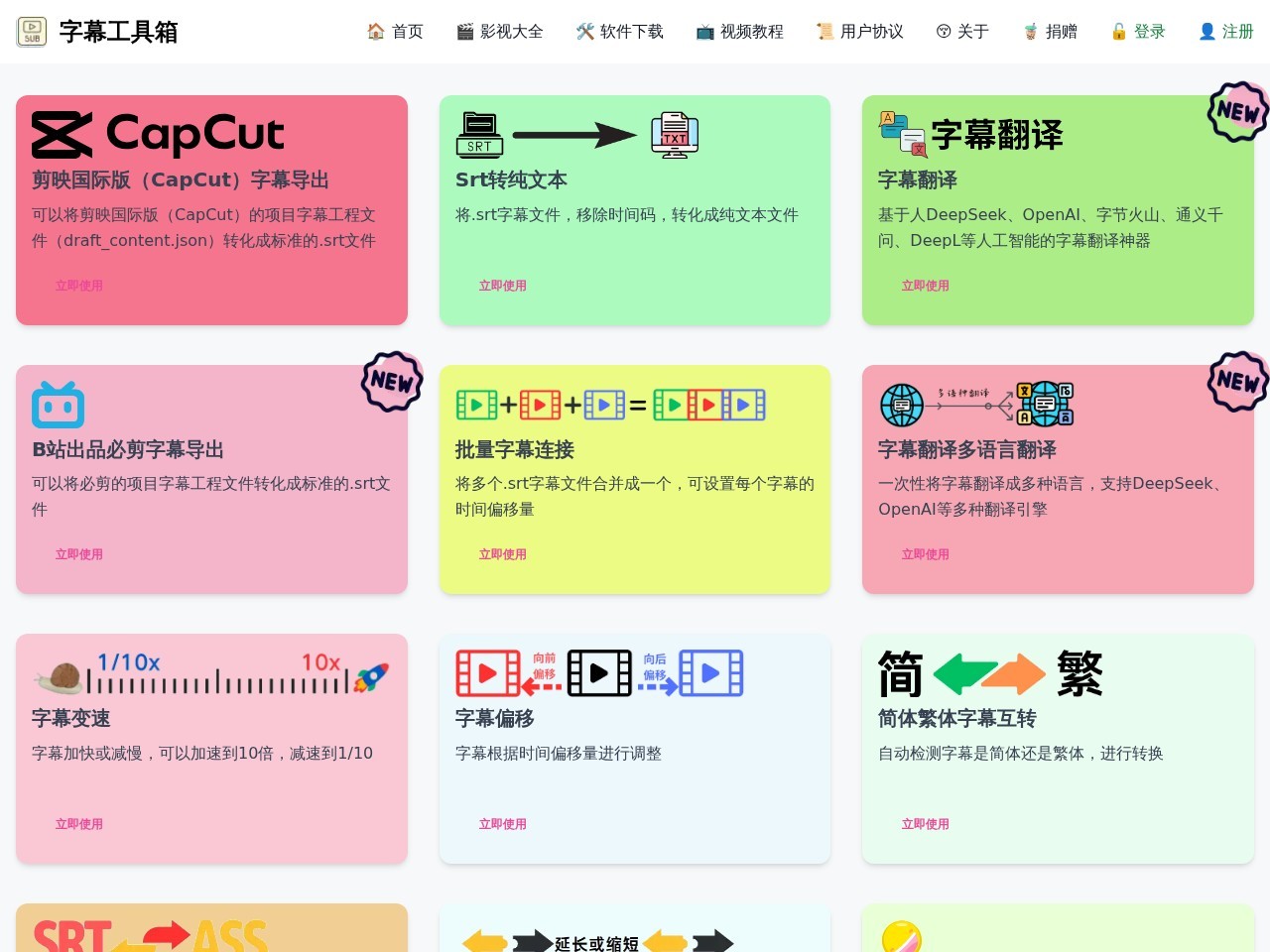The image size is (1270, 952).
Task: Click the CapCut logo icon
Action: tap(60, 134)
